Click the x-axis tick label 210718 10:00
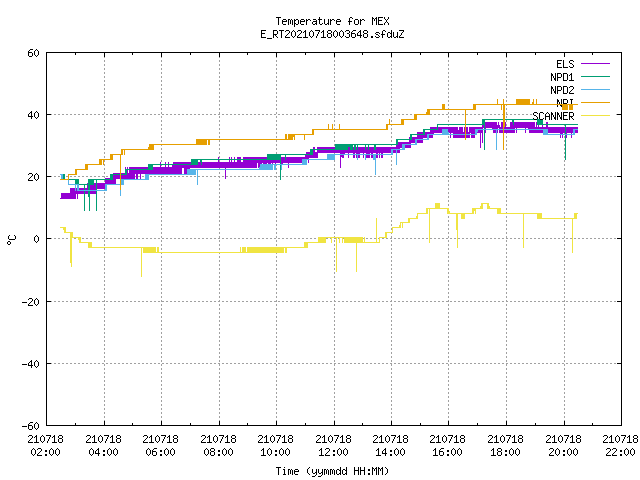The image size is (640, 480). pos(276,446)
